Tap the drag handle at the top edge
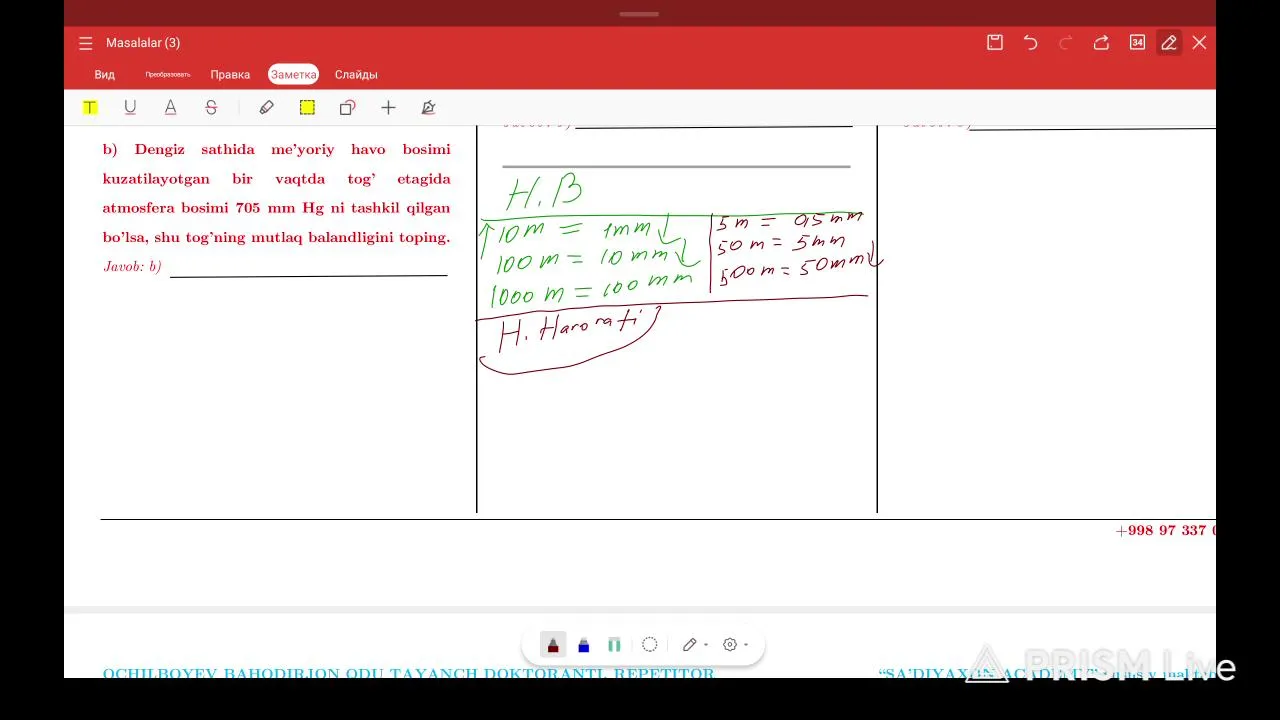The width and height of the screenshot is (1280, 720). tap(639, 14)
